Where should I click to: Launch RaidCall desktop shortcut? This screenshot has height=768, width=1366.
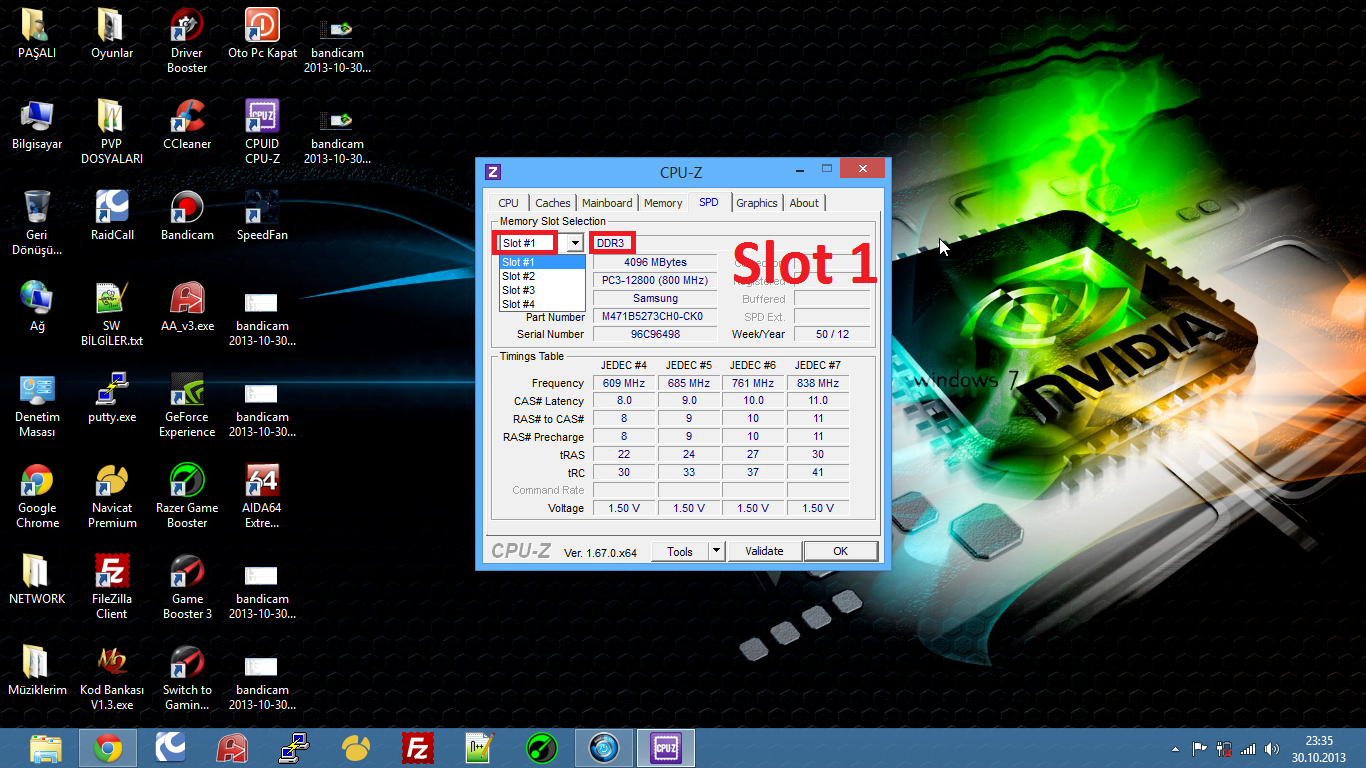click(x=112, y=215)
